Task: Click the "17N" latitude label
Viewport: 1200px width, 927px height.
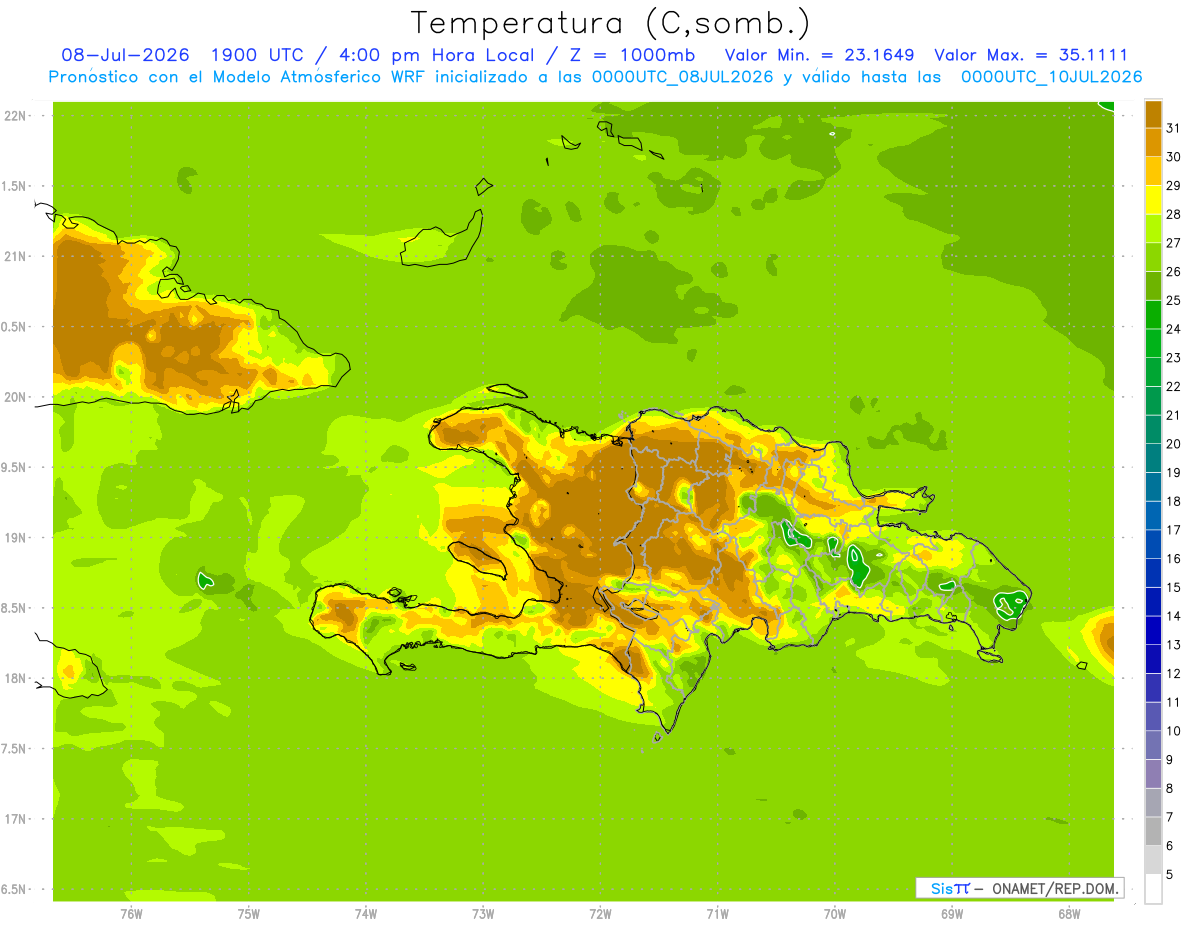Action: [16, 819]
